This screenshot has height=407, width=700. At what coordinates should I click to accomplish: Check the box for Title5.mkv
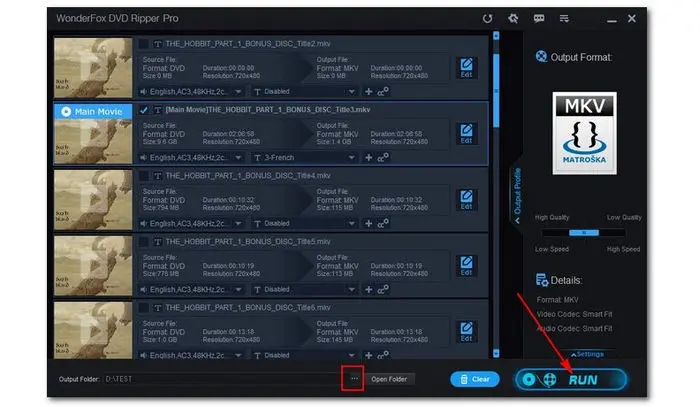tap(143, 242)
